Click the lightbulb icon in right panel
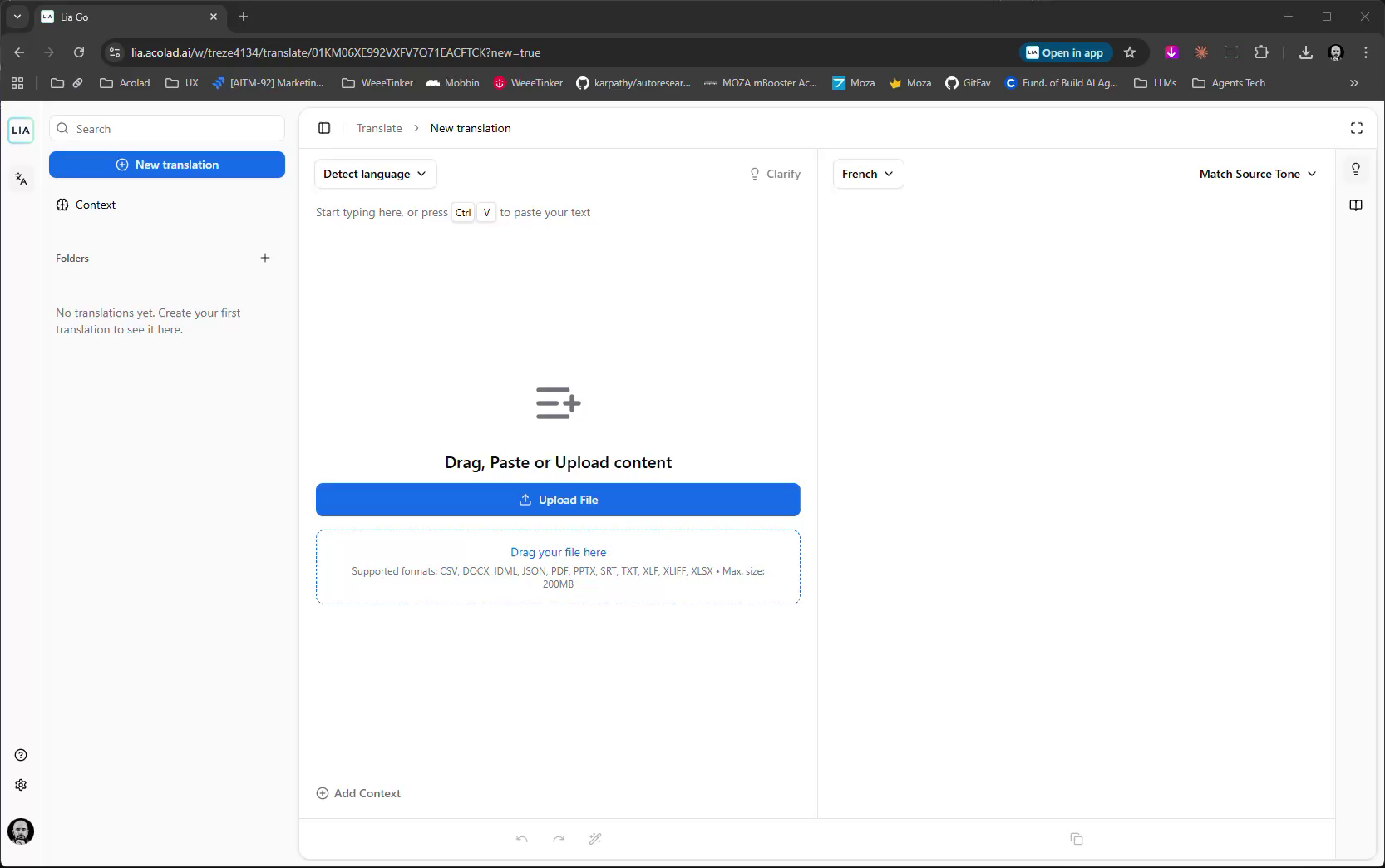 [1356, 170]
